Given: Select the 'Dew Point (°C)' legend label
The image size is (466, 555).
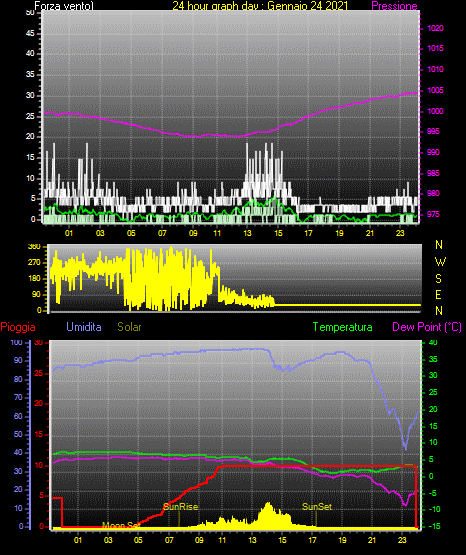Looking at the screenshot, I should tap(427, 327).
